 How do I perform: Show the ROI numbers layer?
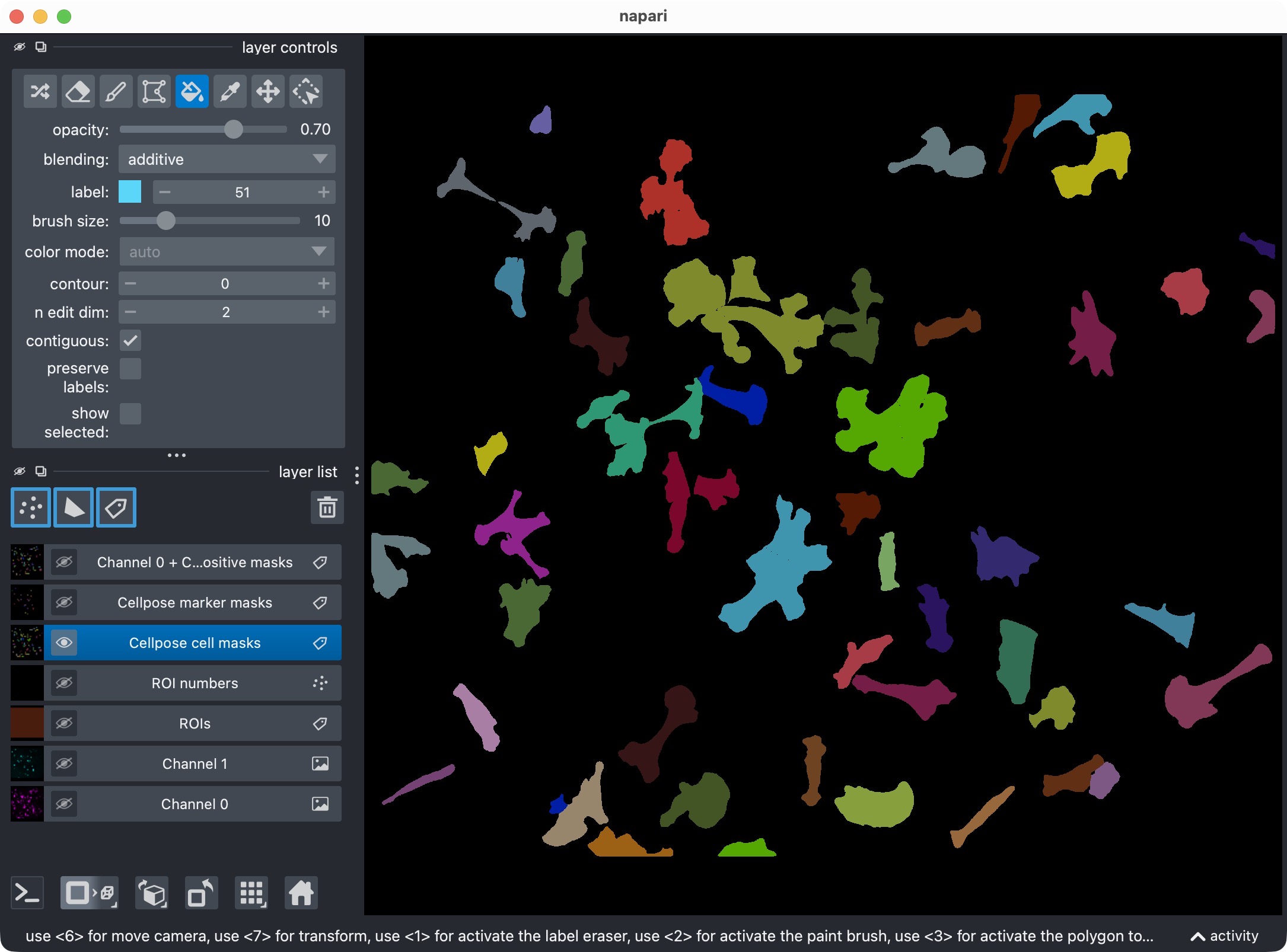pos(64,683)
